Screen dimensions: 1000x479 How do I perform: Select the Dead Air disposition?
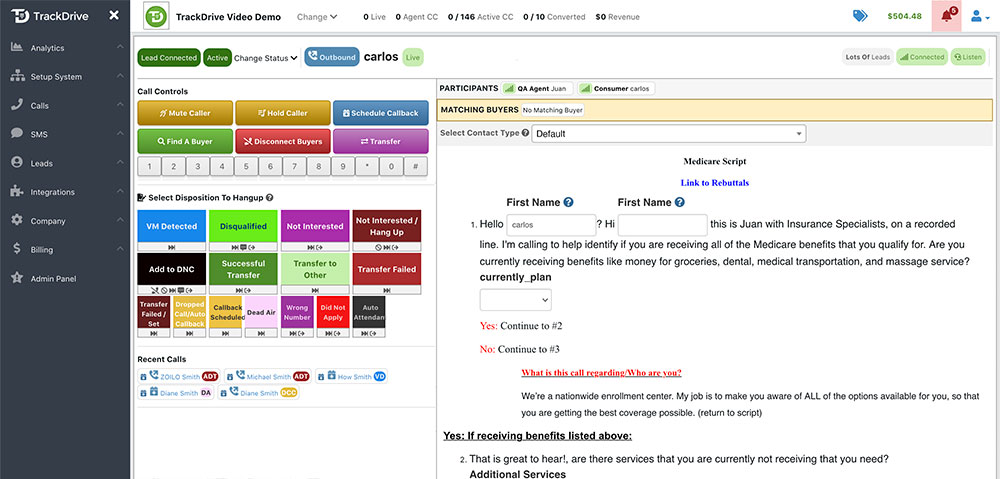pyautogui.click(x=261, y=313)
